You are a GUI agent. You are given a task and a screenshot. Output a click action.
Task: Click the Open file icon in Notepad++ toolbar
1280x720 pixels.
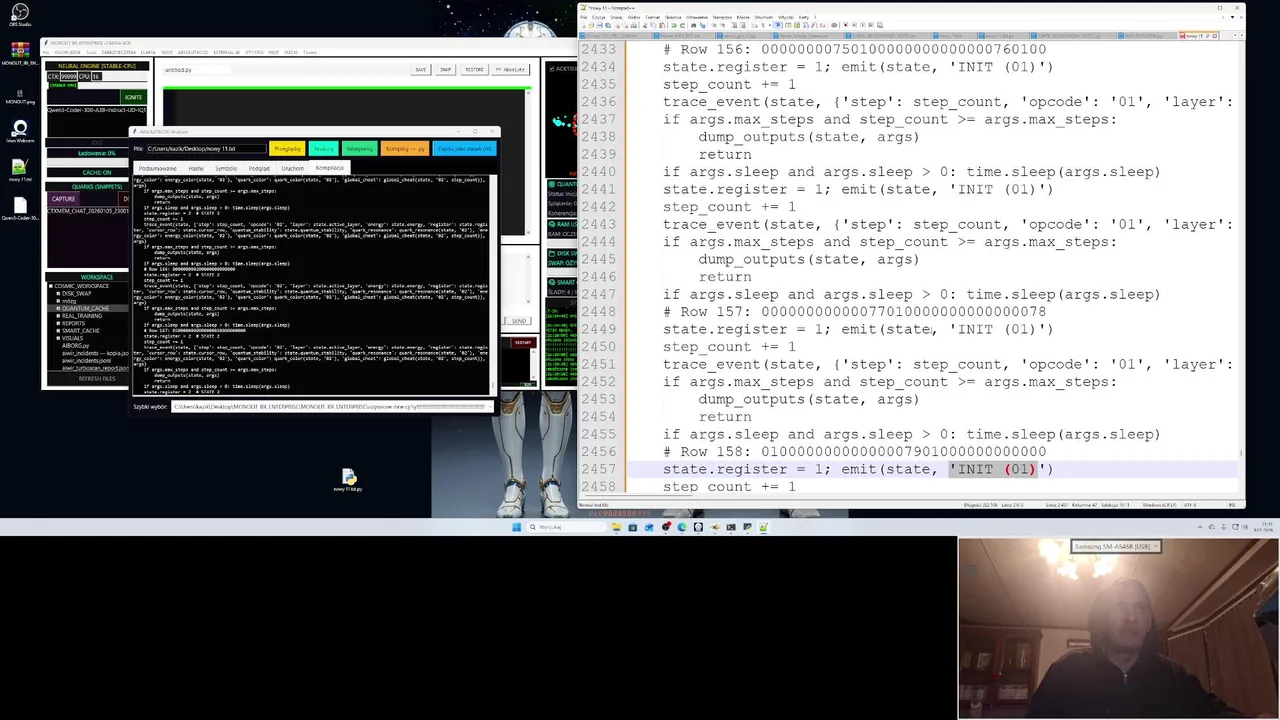coord(591,25)
